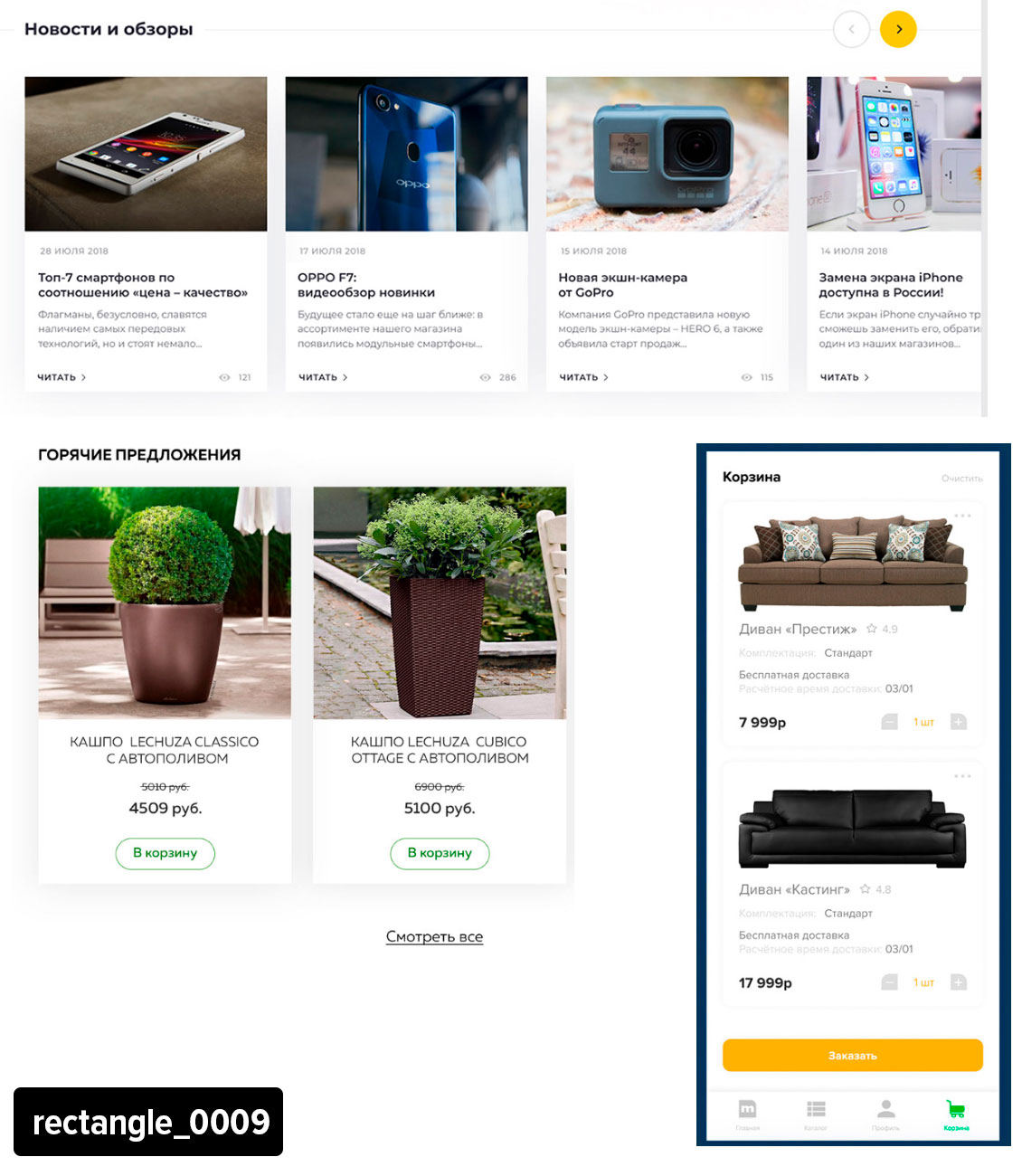Click the star rating icon next to Диван «Кастинг»

pyautogui.click(x=866, y=889)
